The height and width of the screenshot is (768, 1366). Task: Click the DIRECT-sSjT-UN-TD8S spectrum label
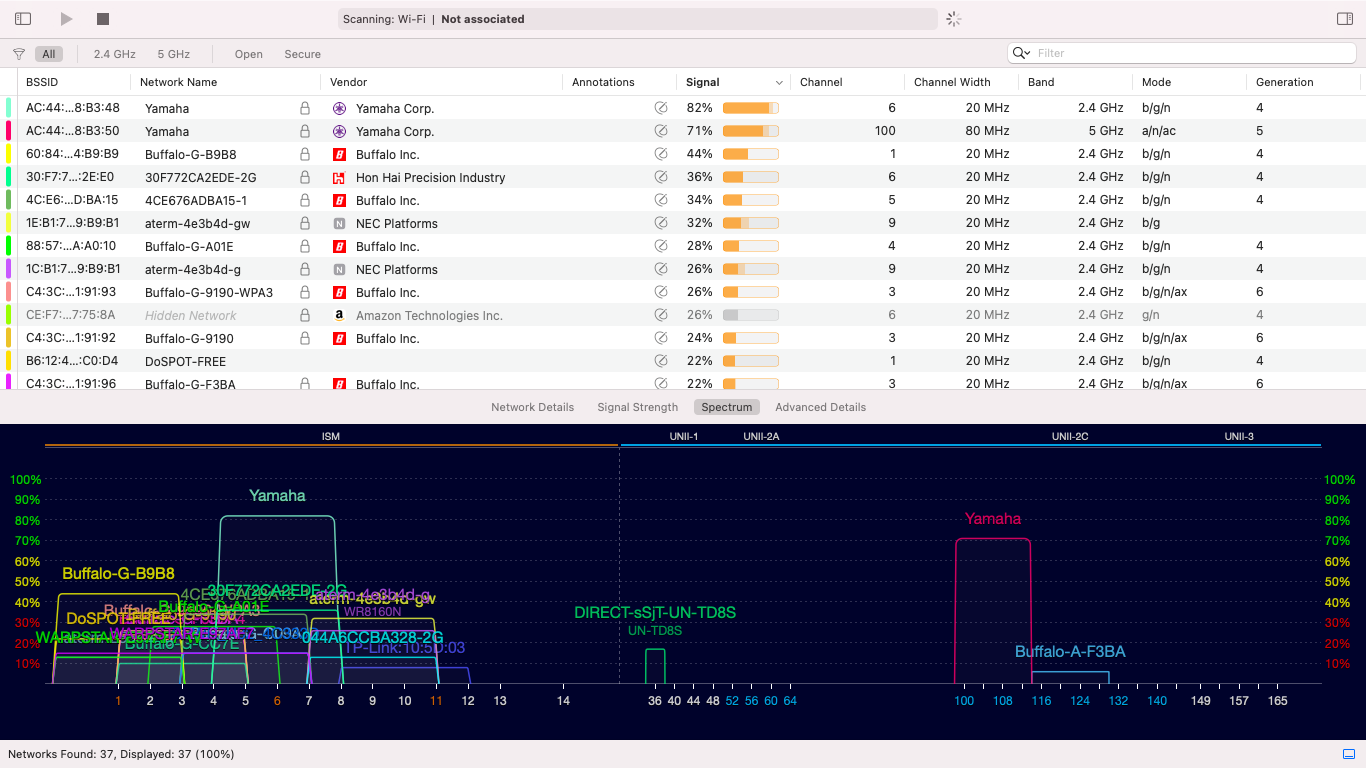[655, 613]
